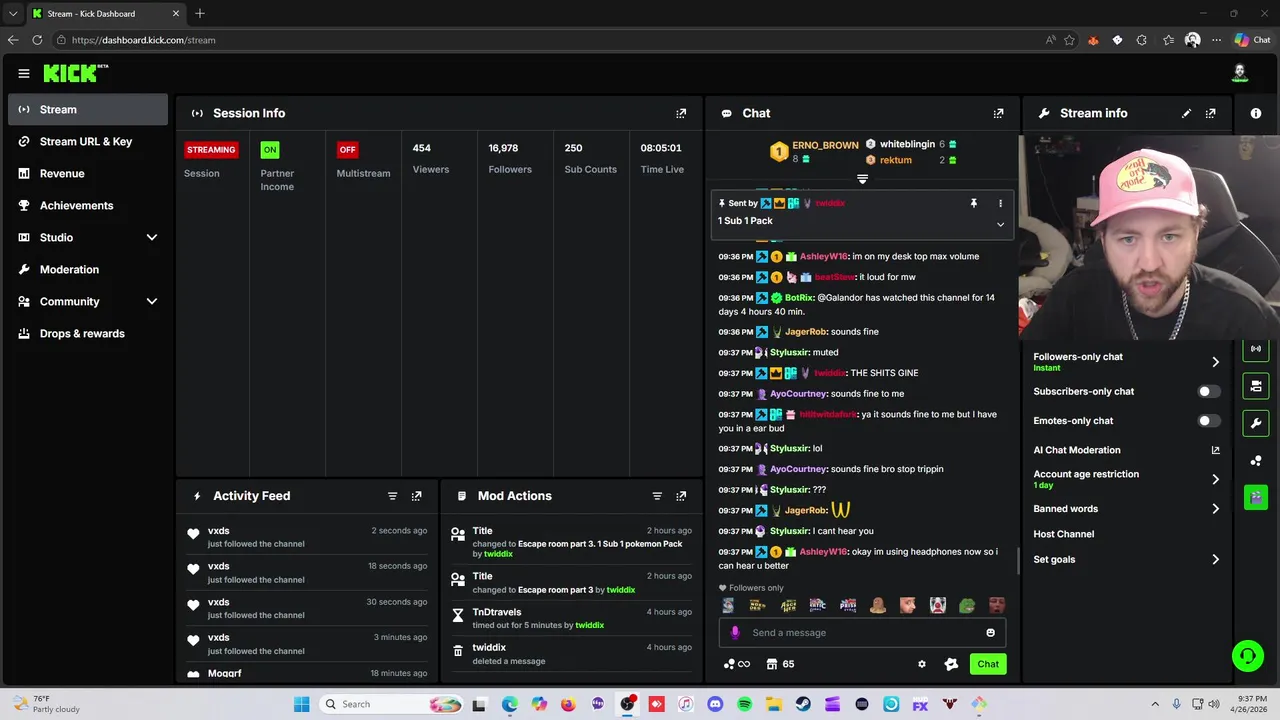The height and width of the screenshot is (720, 1280).
Task: Open the emoji picker in chat input
Action: point(991,632)
